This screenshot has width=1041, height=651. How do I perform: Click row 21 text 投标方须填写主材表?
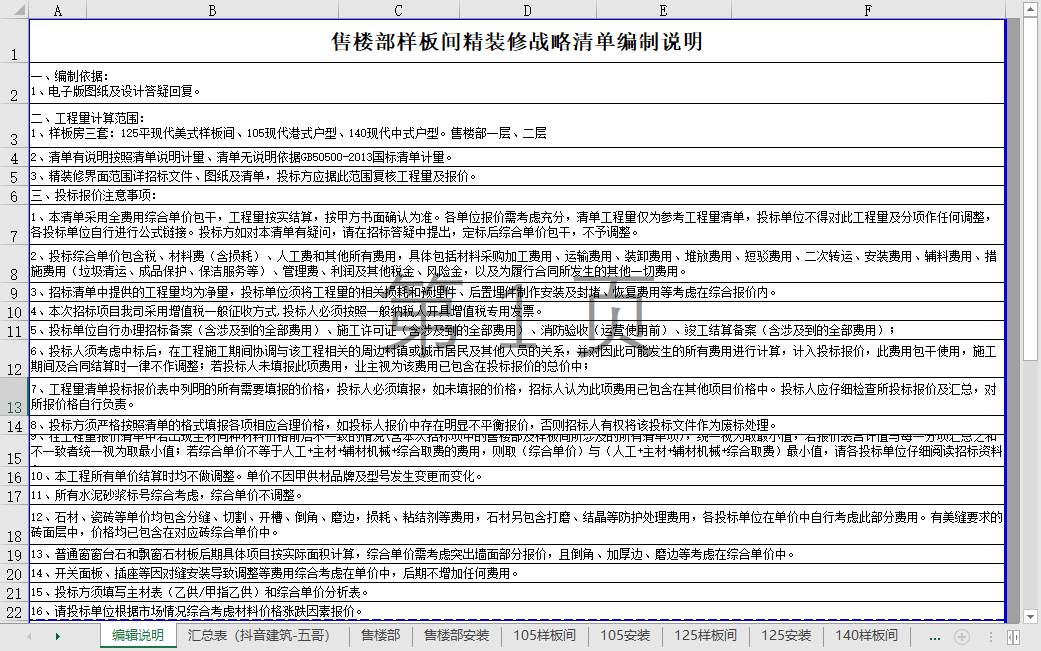[x=199, y=592]
